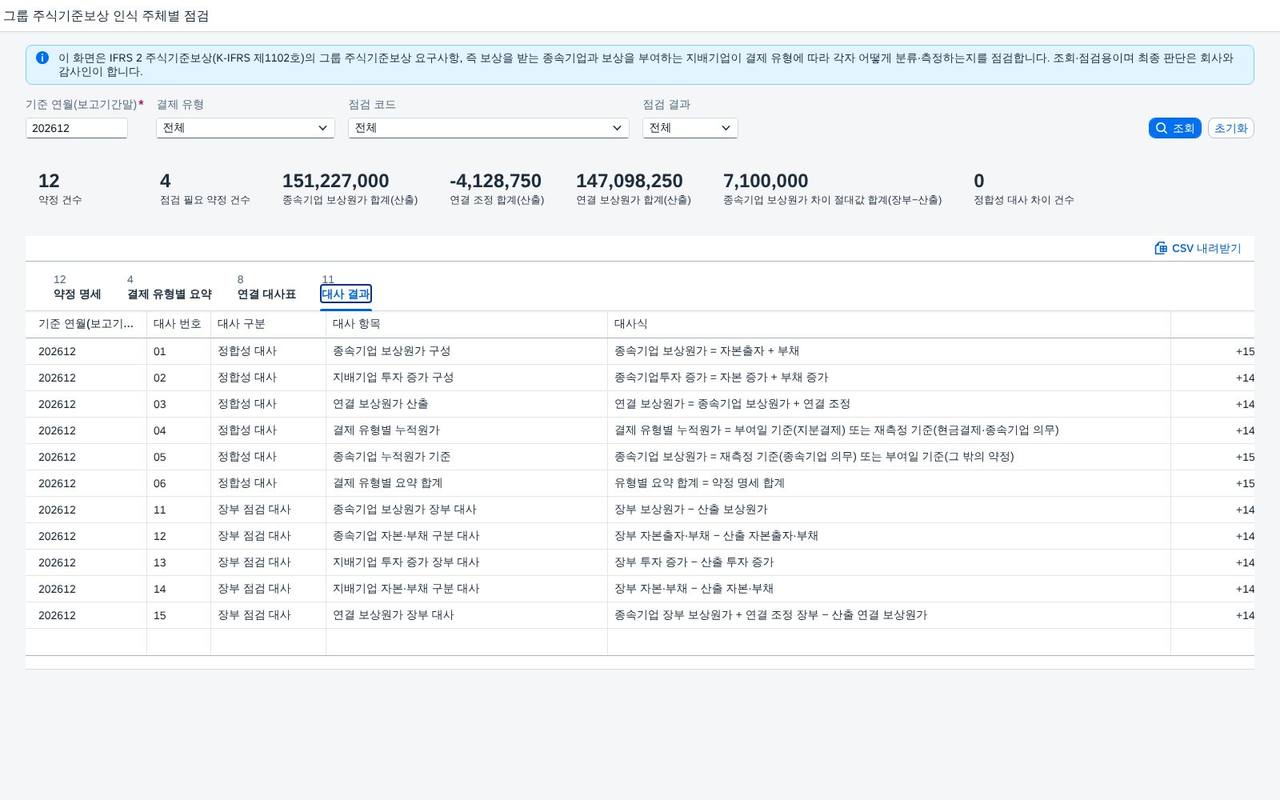This screenshot has height=800, width=1280.
Task: Click the 대사 구분 column header
Action: coord(268,324)
